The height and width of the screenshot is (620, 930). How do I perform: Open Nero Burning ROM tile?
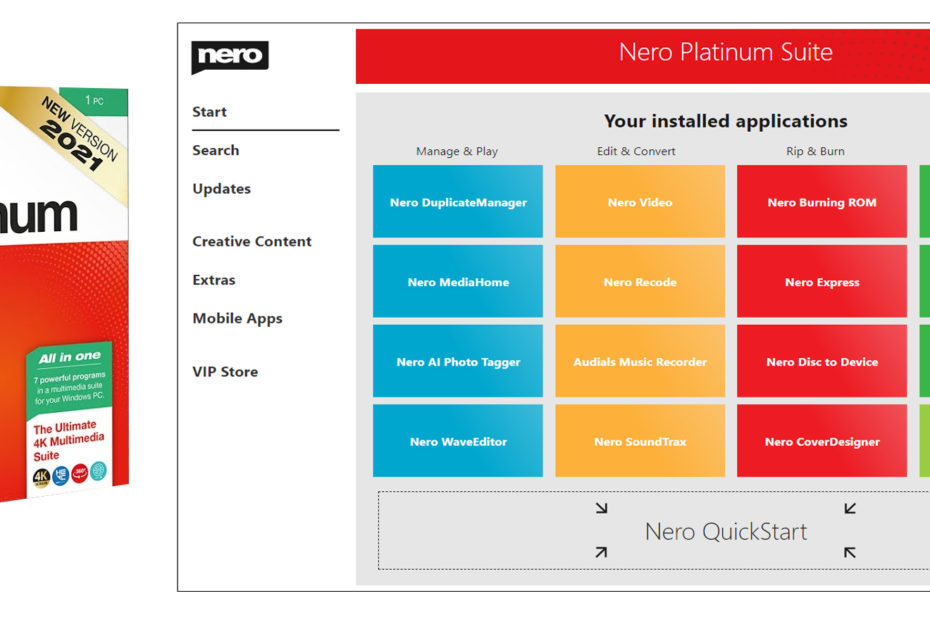pos(822,202)
